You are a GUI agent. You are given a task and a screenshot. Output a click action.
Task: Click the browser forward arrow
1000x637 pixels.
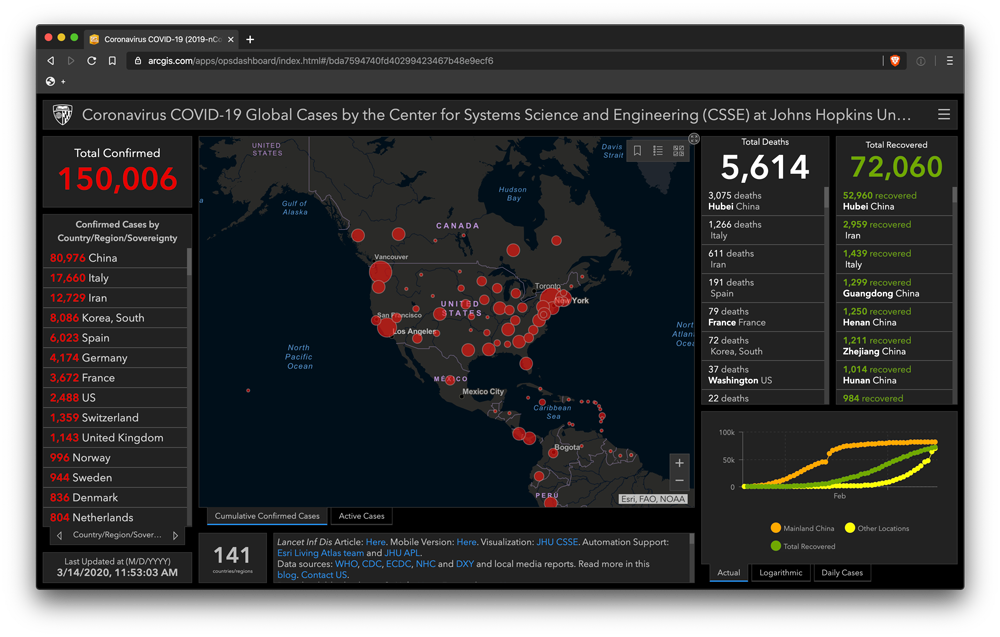71,61
